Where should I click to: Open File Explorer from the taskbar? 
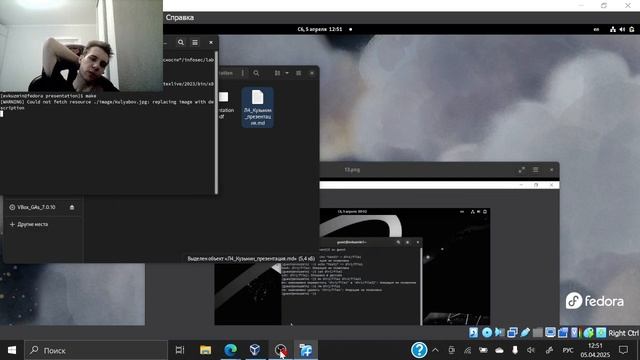(205, 350)
